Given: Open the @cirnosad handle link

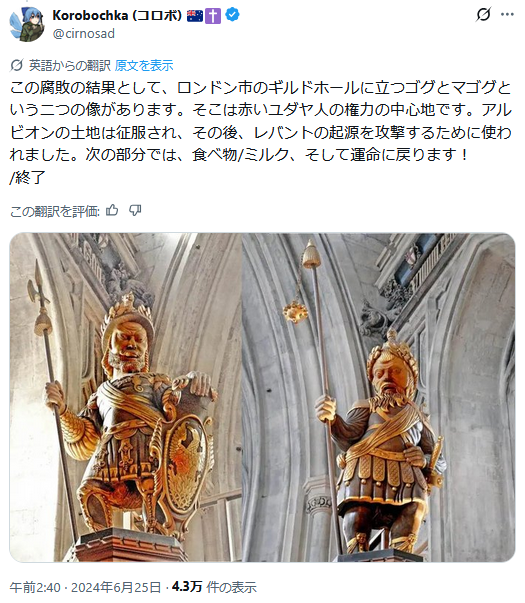Looking at the screenshot, I should (x=83, y=33).
